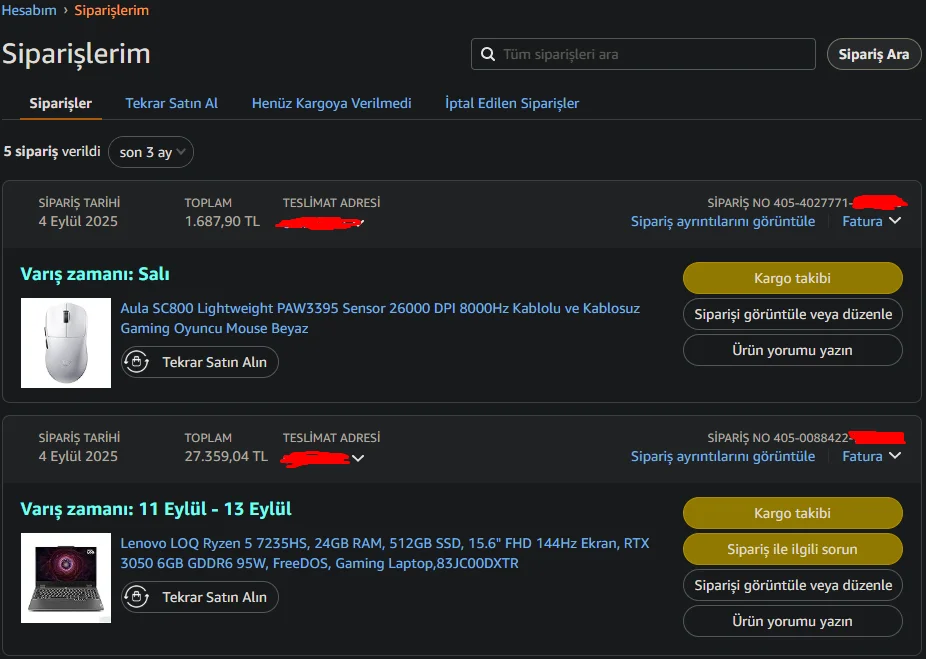Viewport: 926px width, 659px height.
Task: View order details for laptop order
Action: coord(722,456)
